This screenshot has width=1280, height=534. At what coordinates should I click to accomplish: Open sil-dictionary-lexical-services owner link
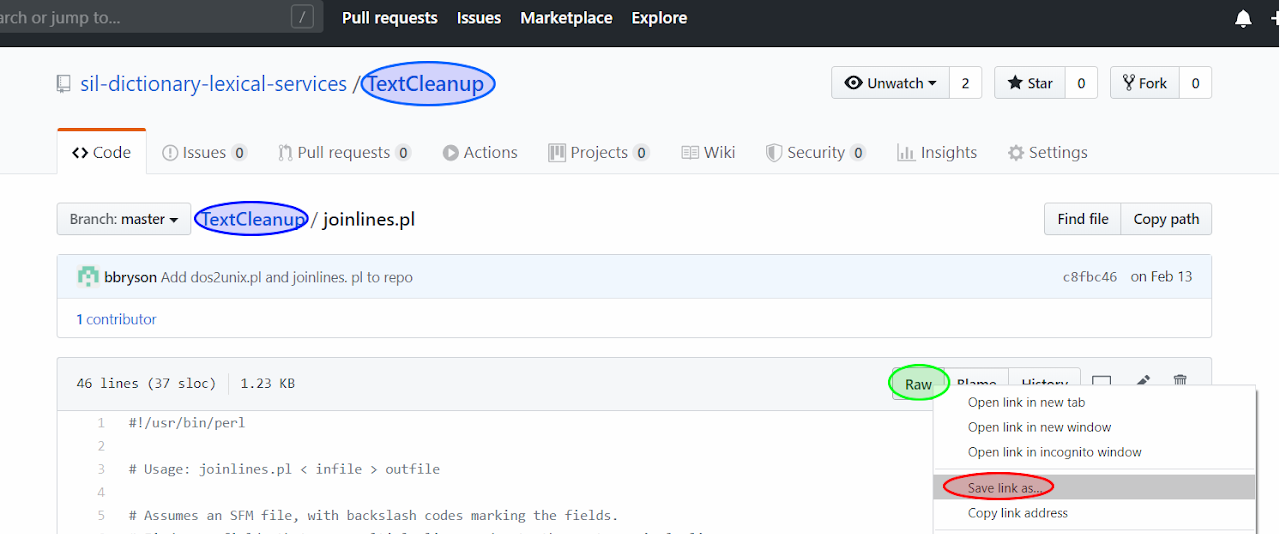click(213, 84)
